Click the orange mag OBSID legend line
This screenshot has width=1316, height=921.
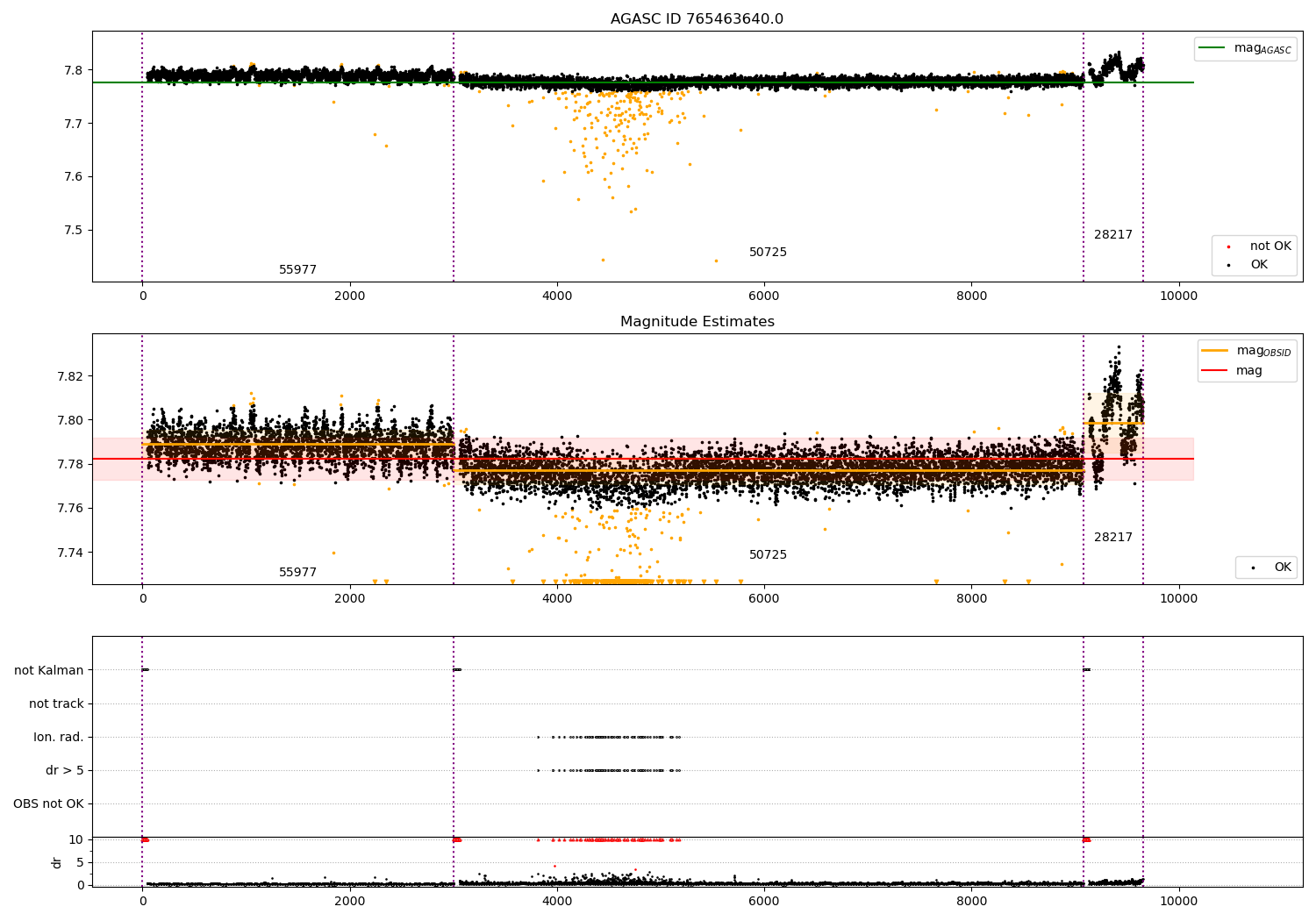click(1215, 351)
